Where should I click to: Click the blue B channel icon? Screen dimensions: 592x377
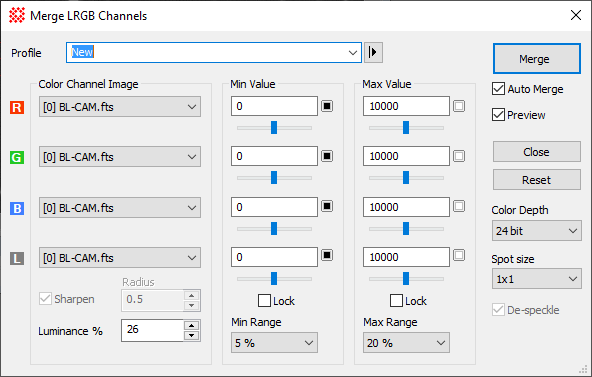pyautogui.click(x=17, y=208)
